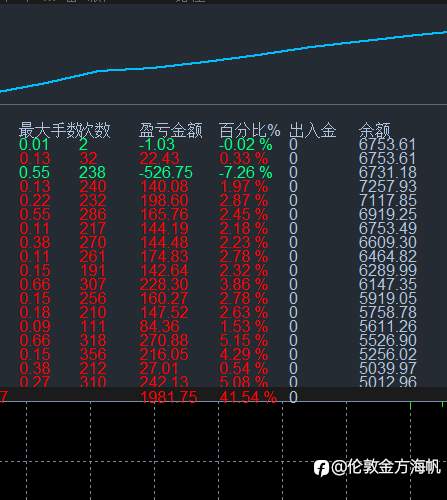Select the green 0.01 max lot value

(34, 145)
